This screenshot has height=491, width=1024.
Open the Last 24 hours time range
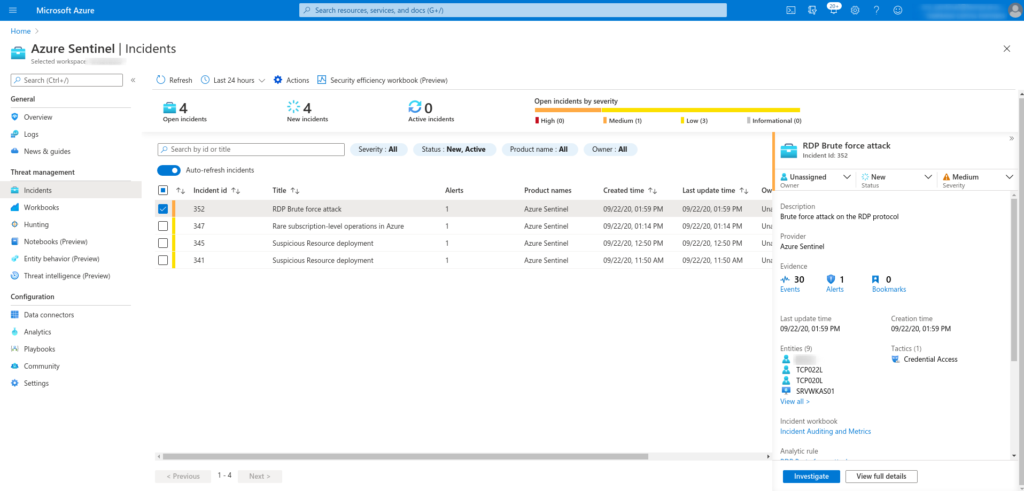coord(232,80)
